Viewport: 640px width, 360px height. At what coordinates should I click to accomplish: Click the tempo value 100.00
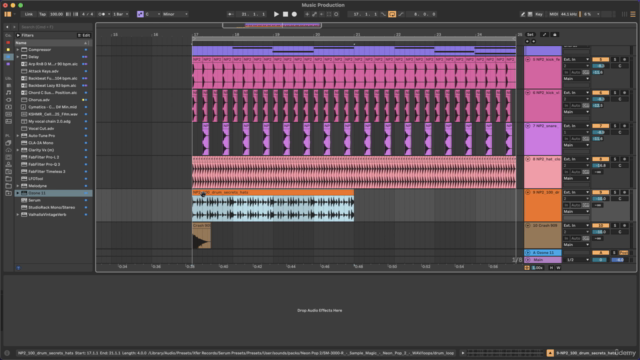[56, 14]
